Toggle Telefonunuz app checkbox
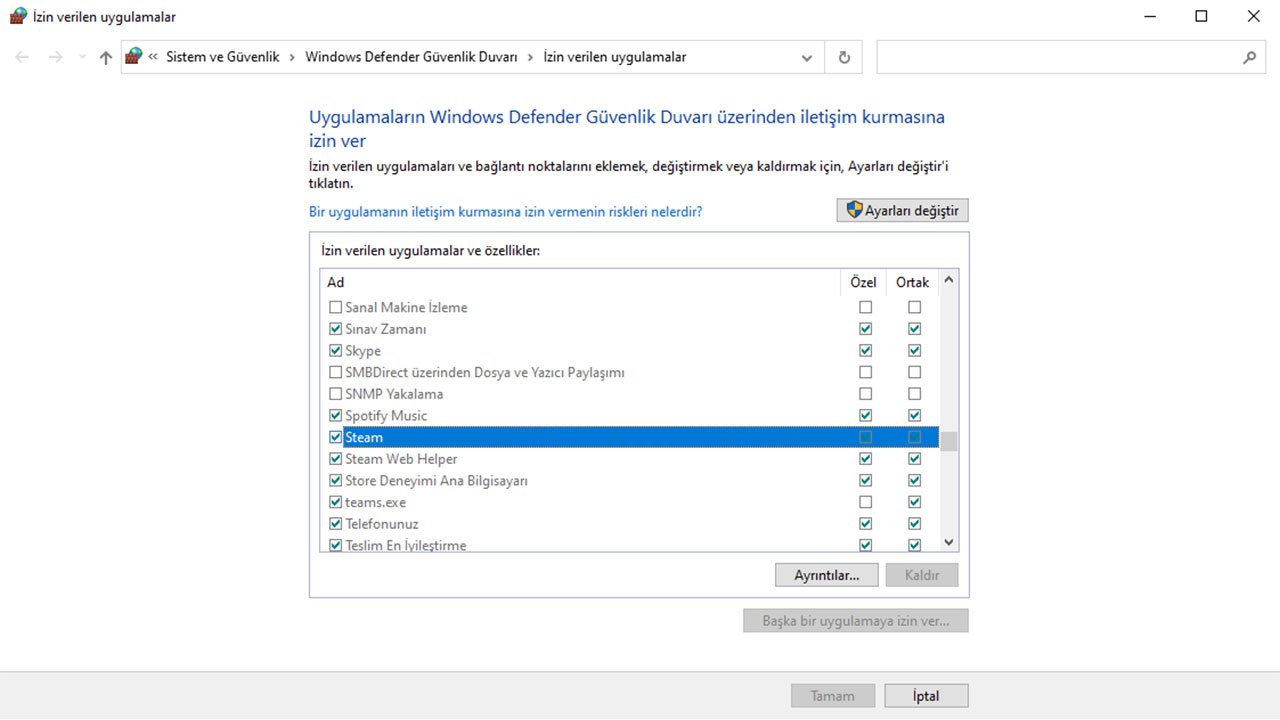Image resolution: width=1280 pixels, height=720 pixels. click(x=336, y=524)
